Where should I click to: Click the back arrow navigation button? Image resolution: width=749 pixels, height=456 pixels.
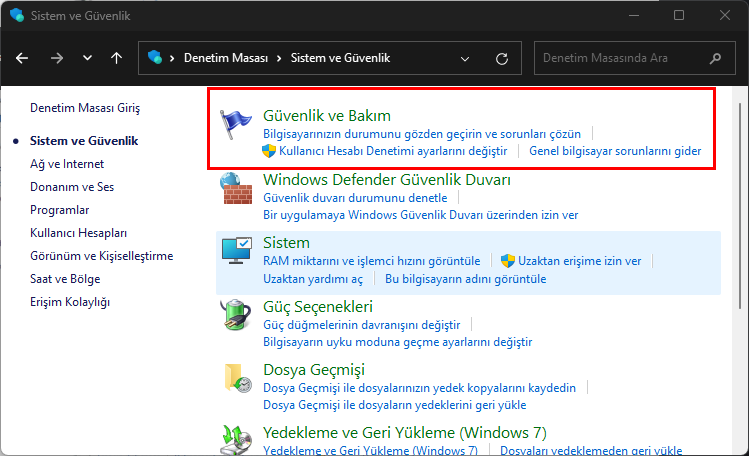(22, 59)
